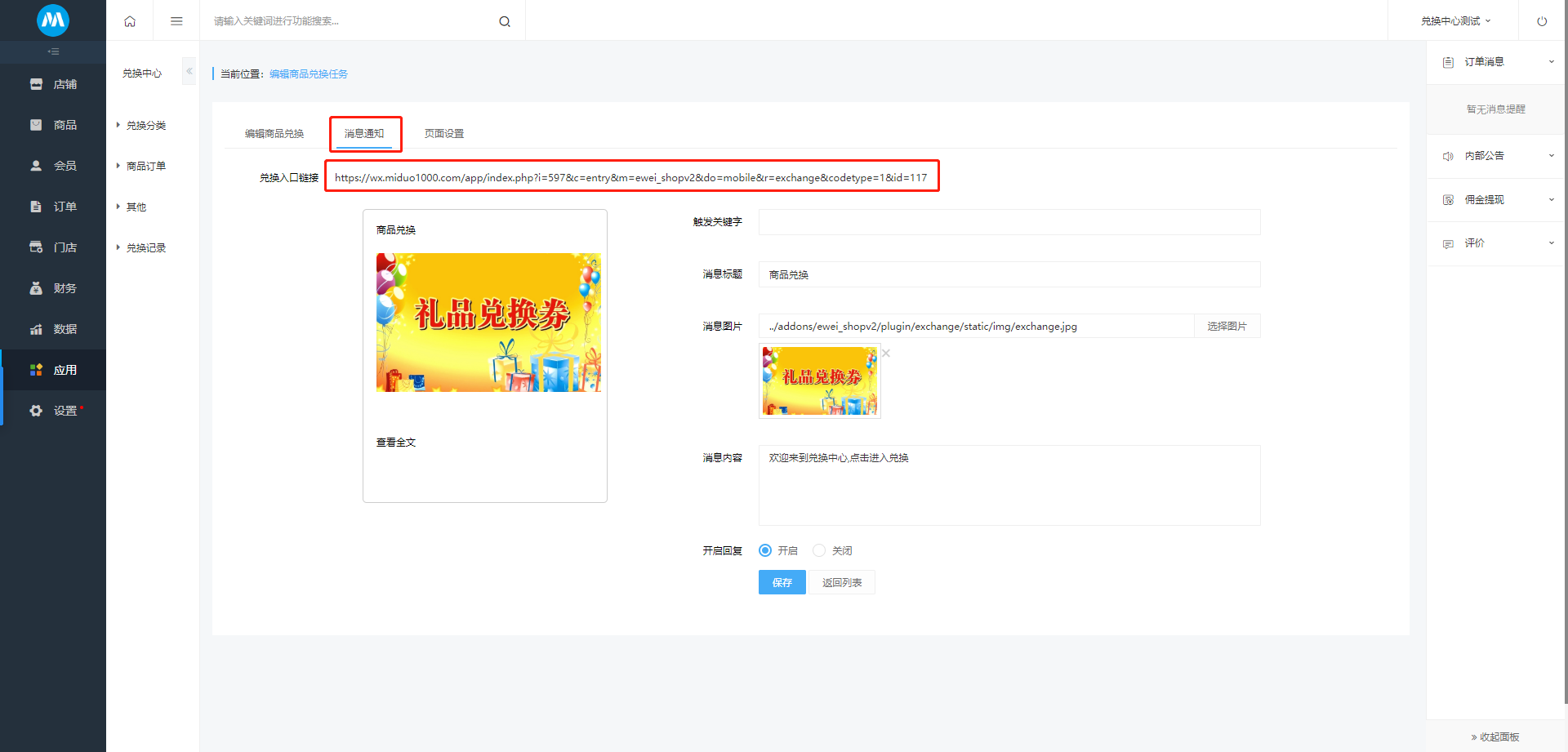Collapse the 兑换中心 submenu arrow

189,71
